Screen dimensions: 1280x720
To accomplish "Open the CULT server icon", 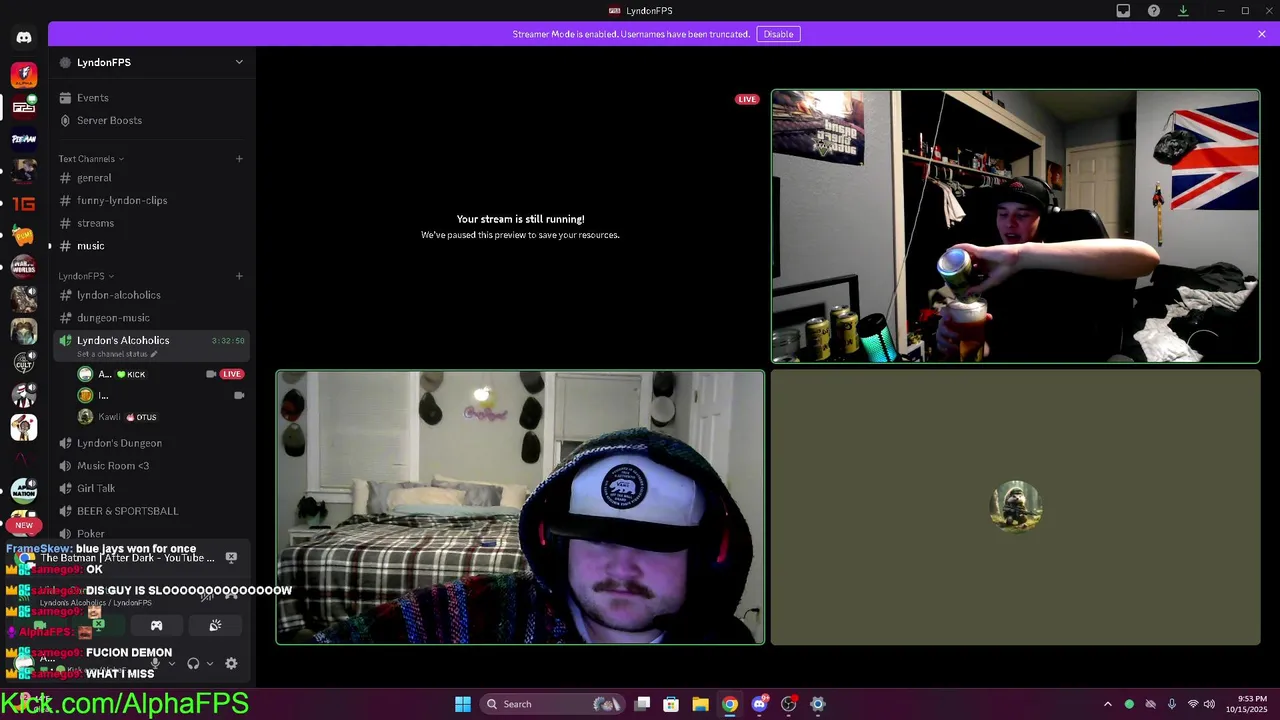I will [24, 363].
